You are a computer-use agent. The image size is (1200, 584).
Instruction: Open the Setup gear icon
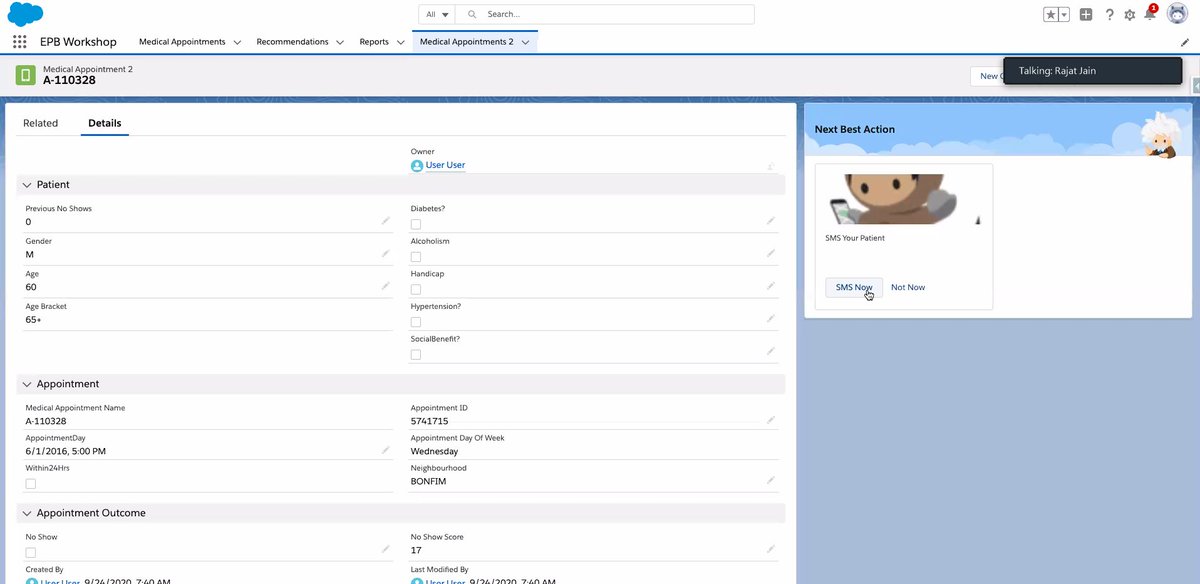(x=1131, y=13)
